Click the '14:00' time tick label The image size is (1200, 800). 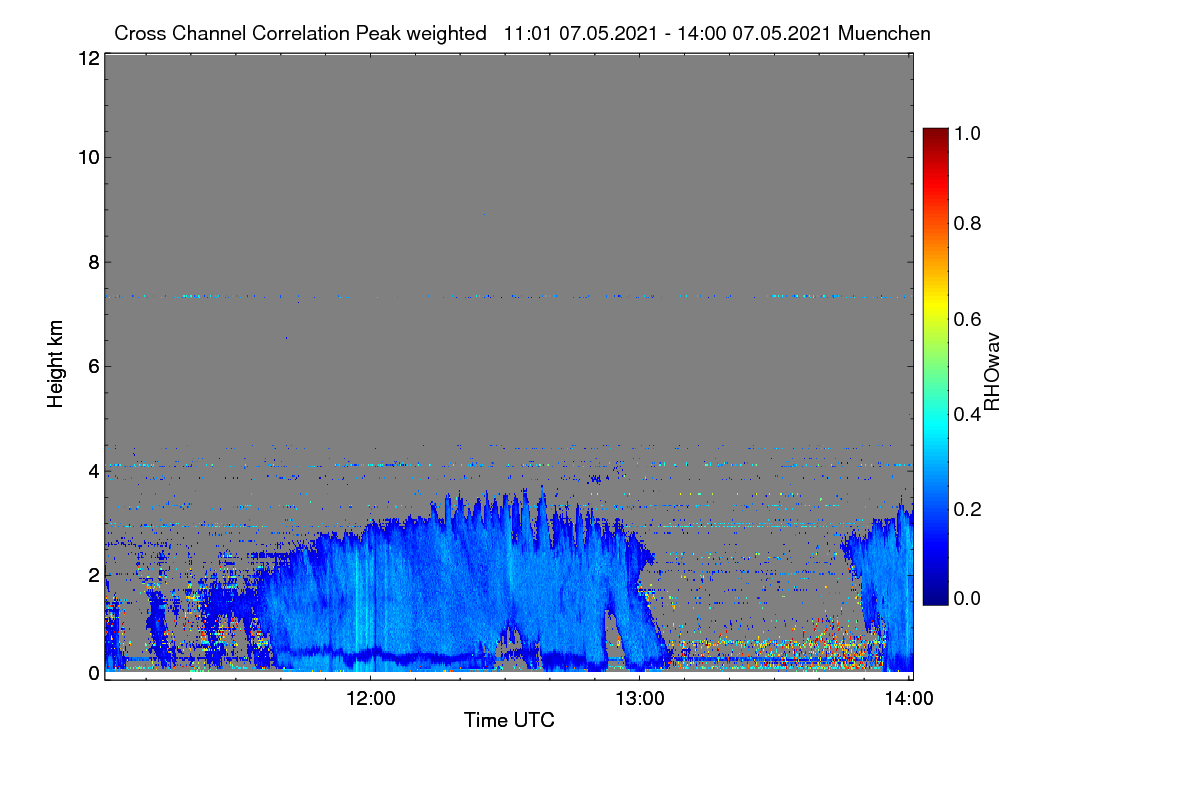tap(909, 699)
